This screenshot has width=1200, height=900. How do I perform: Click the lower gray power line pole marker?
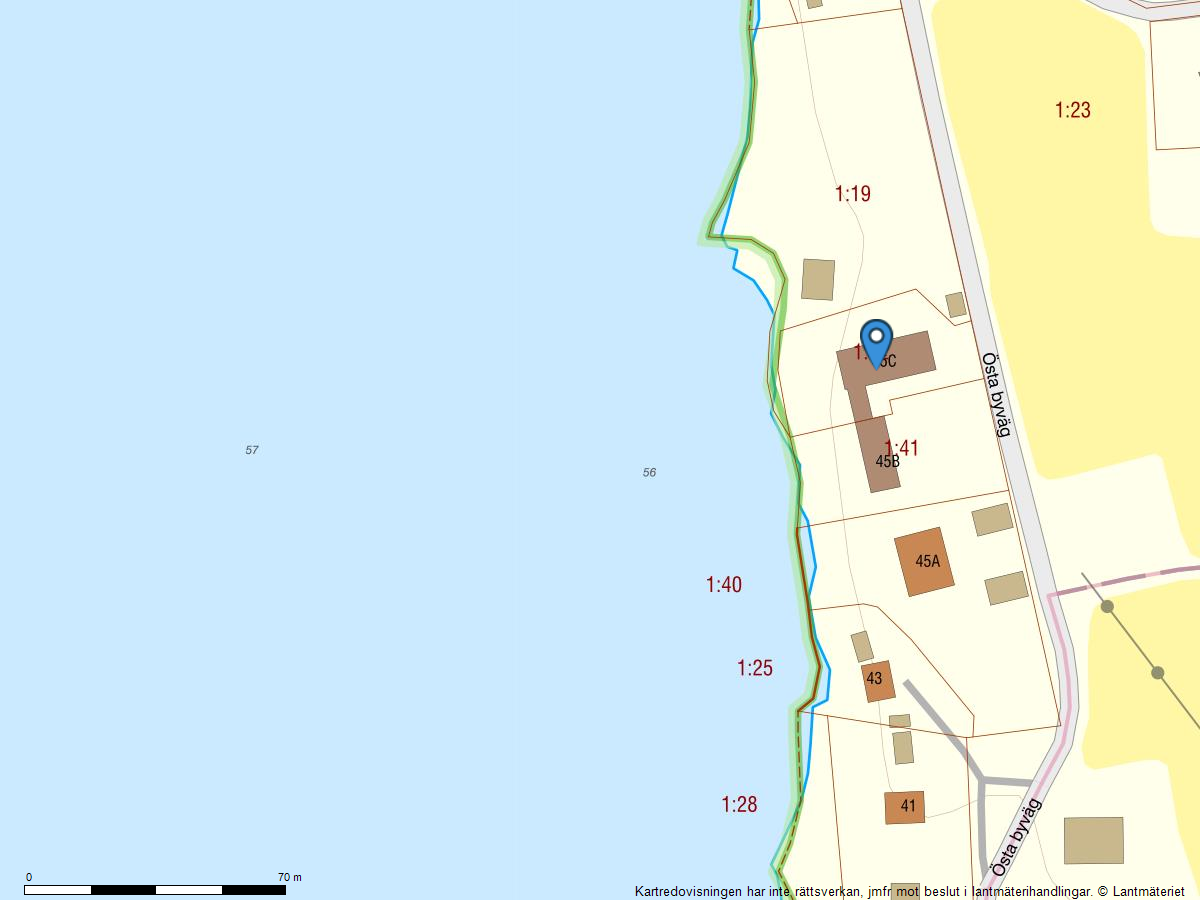pos(1157,673)
